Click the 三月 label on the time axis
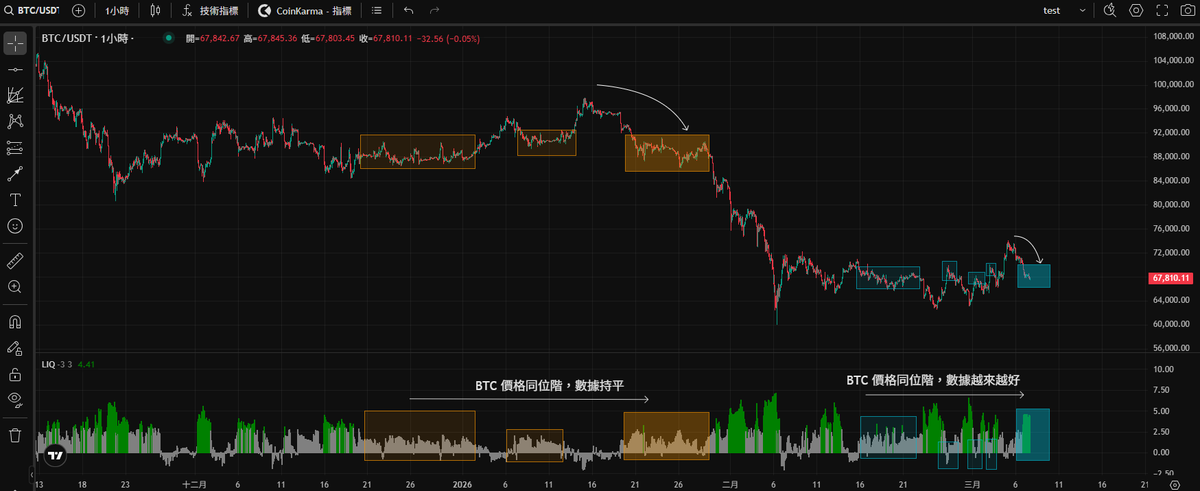This screenshot has width=1200, height=491. click(x=972, y=483)
